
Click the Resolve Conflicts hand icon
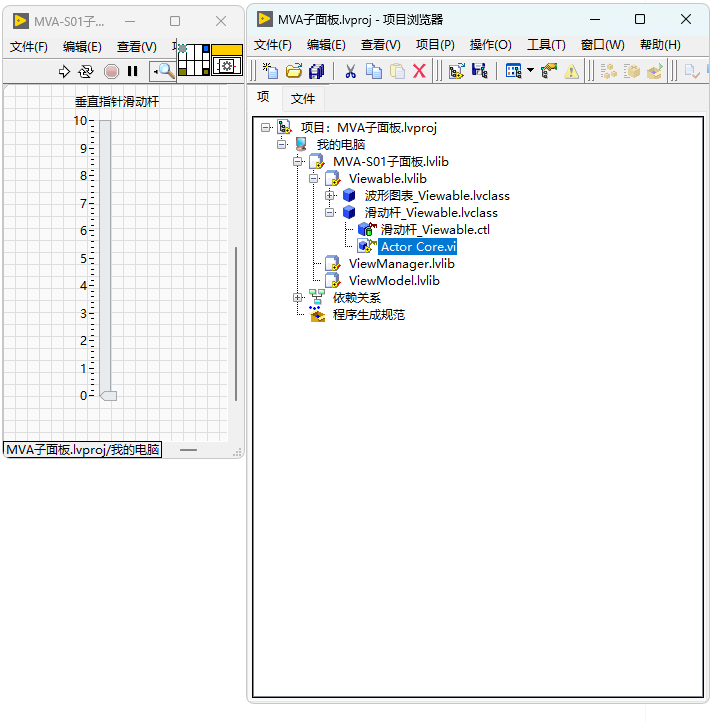[x=549, y=71]
